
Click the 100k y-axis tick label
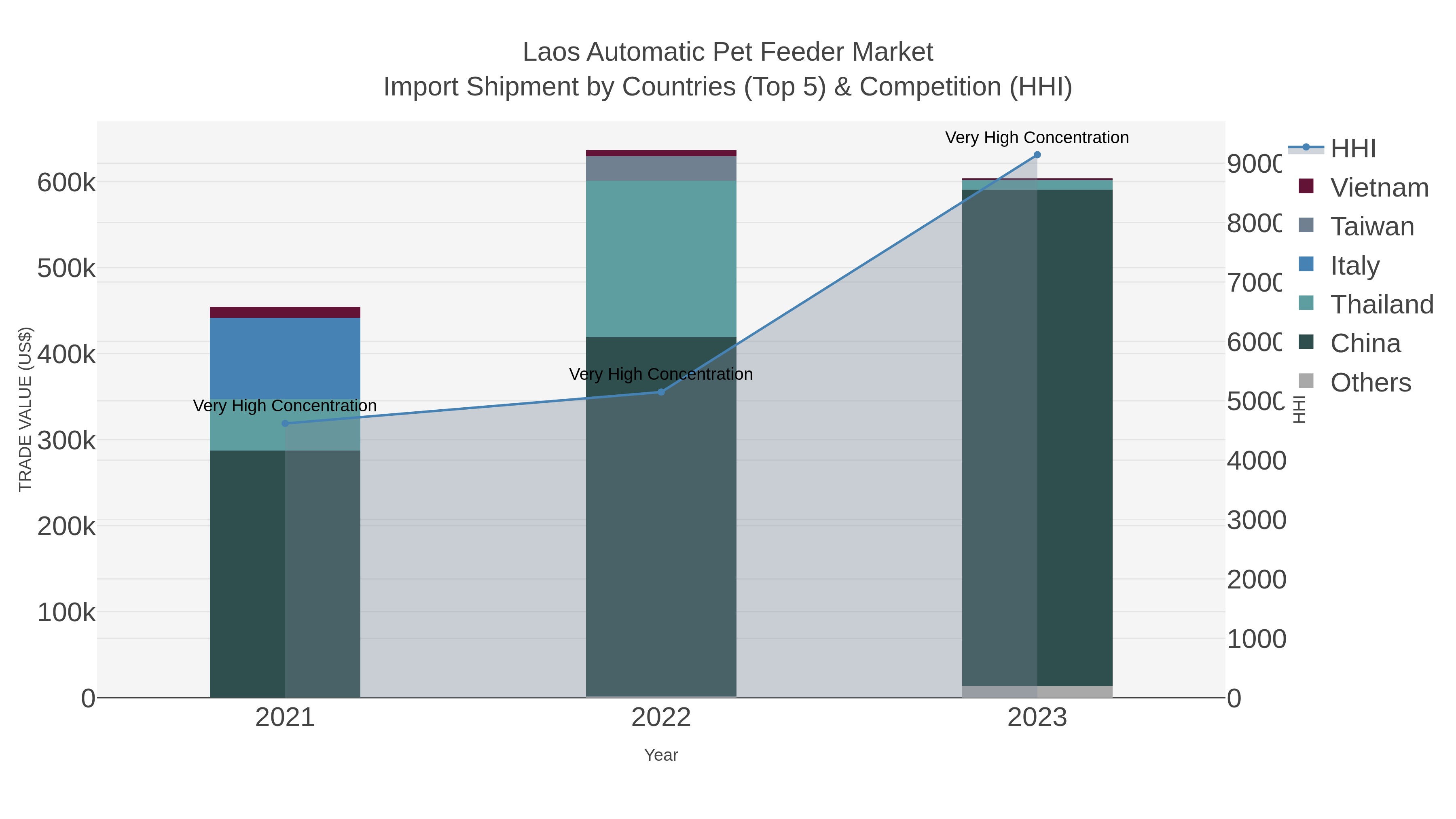[x=66, y=612]
